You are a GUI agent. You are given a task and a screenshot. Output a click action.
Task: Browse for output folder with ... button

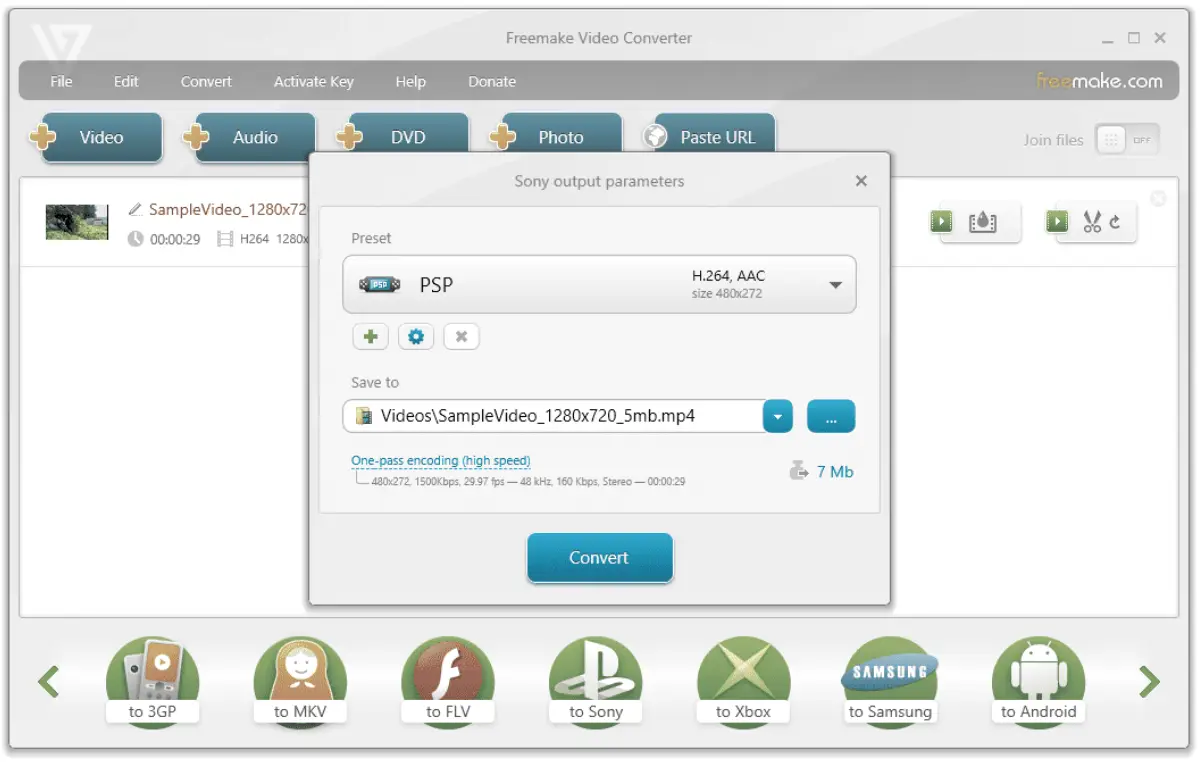coord(831,416)
